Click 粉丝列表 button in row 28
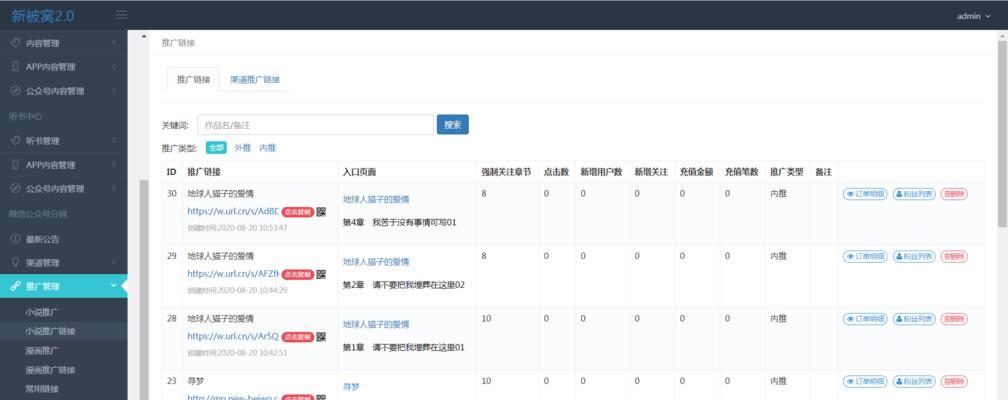1008x400 pixels. tap(914, 318)
